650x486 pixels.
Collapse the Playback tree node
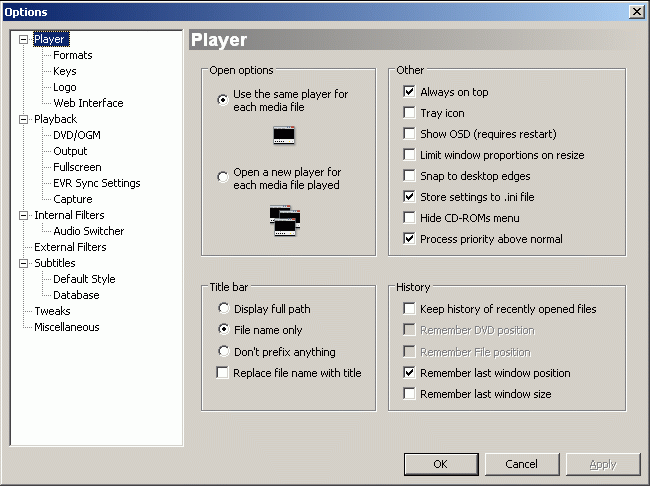point(24,120)
